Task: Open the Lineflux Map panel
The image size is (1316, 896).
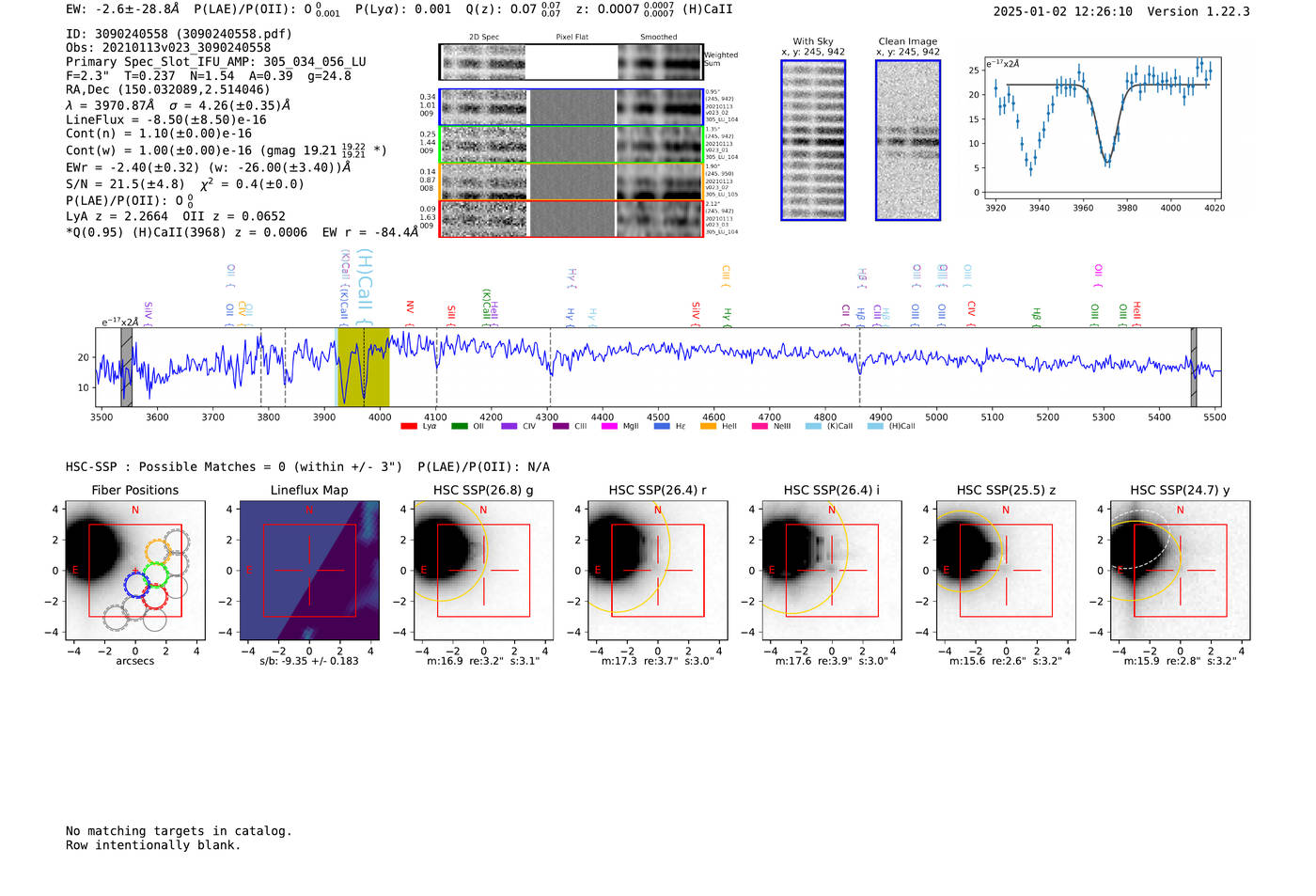Action: point(309,571)
